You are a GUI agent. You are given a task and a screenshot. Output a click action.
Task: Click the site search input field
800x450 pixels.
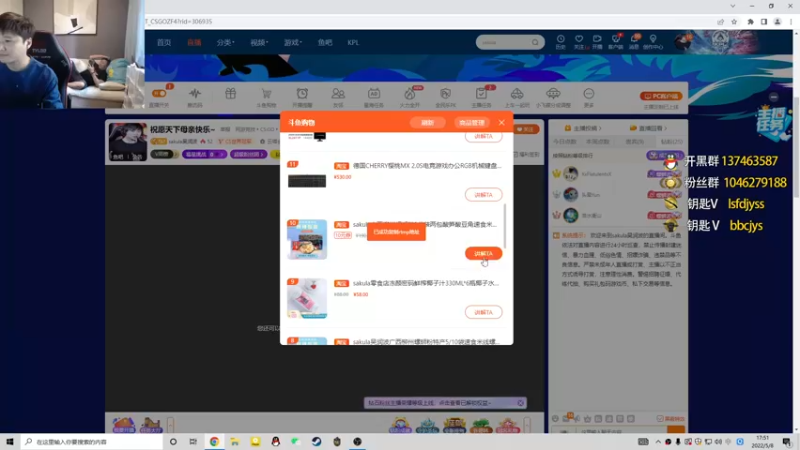(x=504, y=42)
